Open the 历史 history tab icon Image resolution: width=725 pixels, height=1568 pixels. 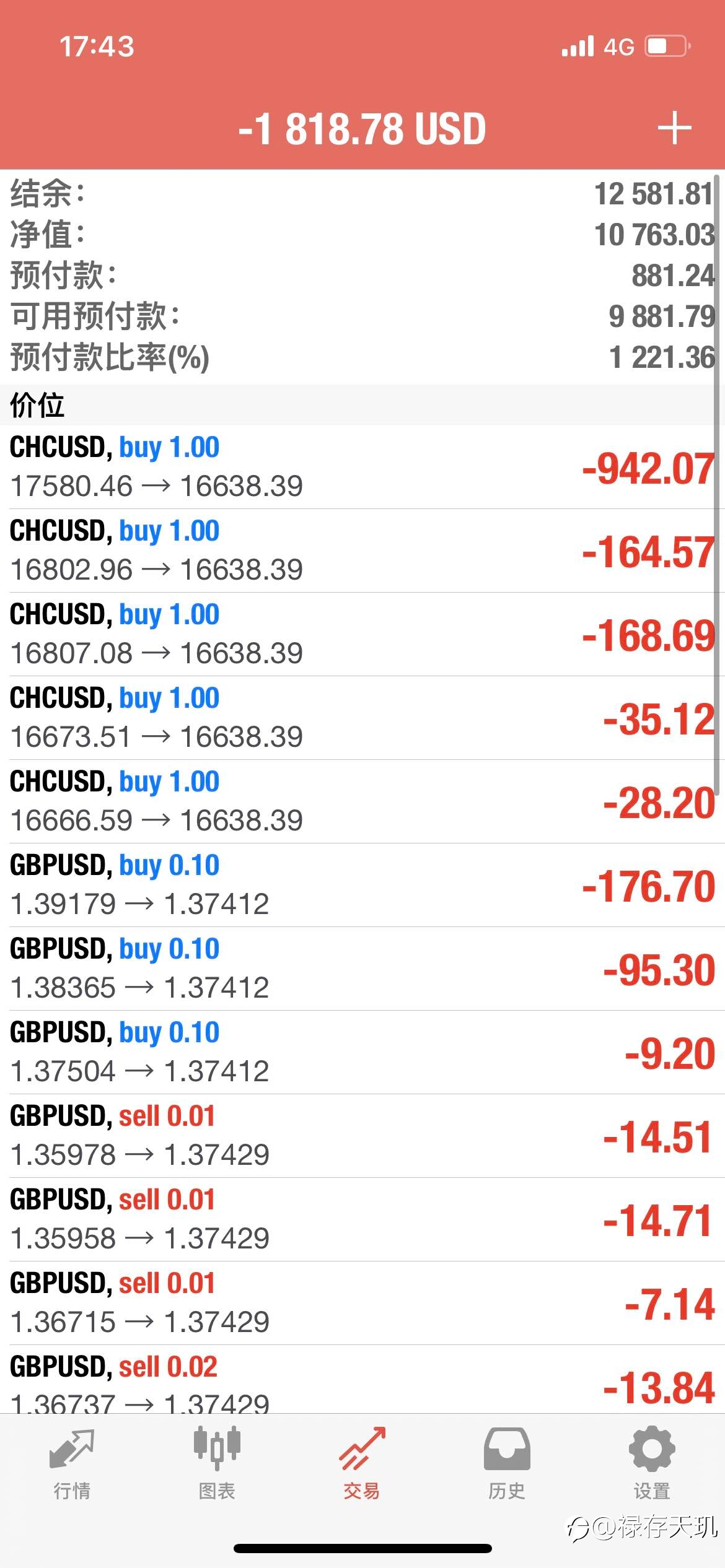(507, 1448)
